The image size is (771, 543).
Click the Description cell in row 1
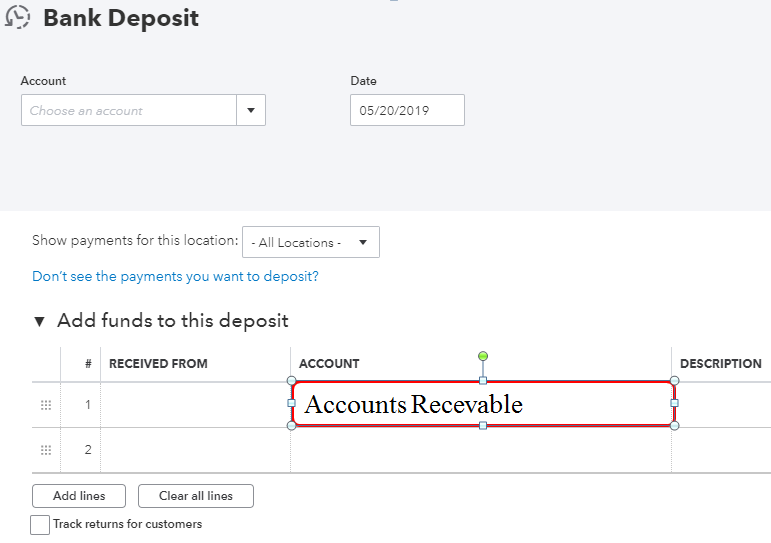720,405
